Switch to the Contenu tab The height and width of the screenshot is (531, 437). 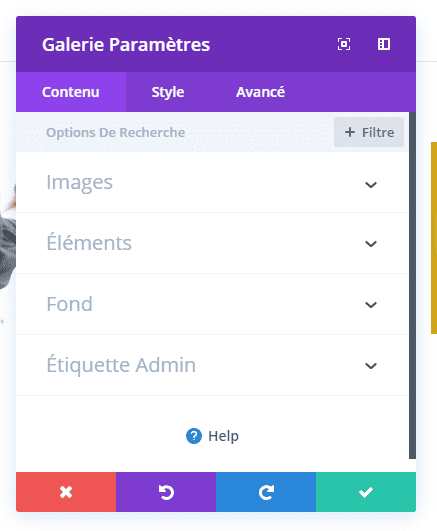[71, 92]
